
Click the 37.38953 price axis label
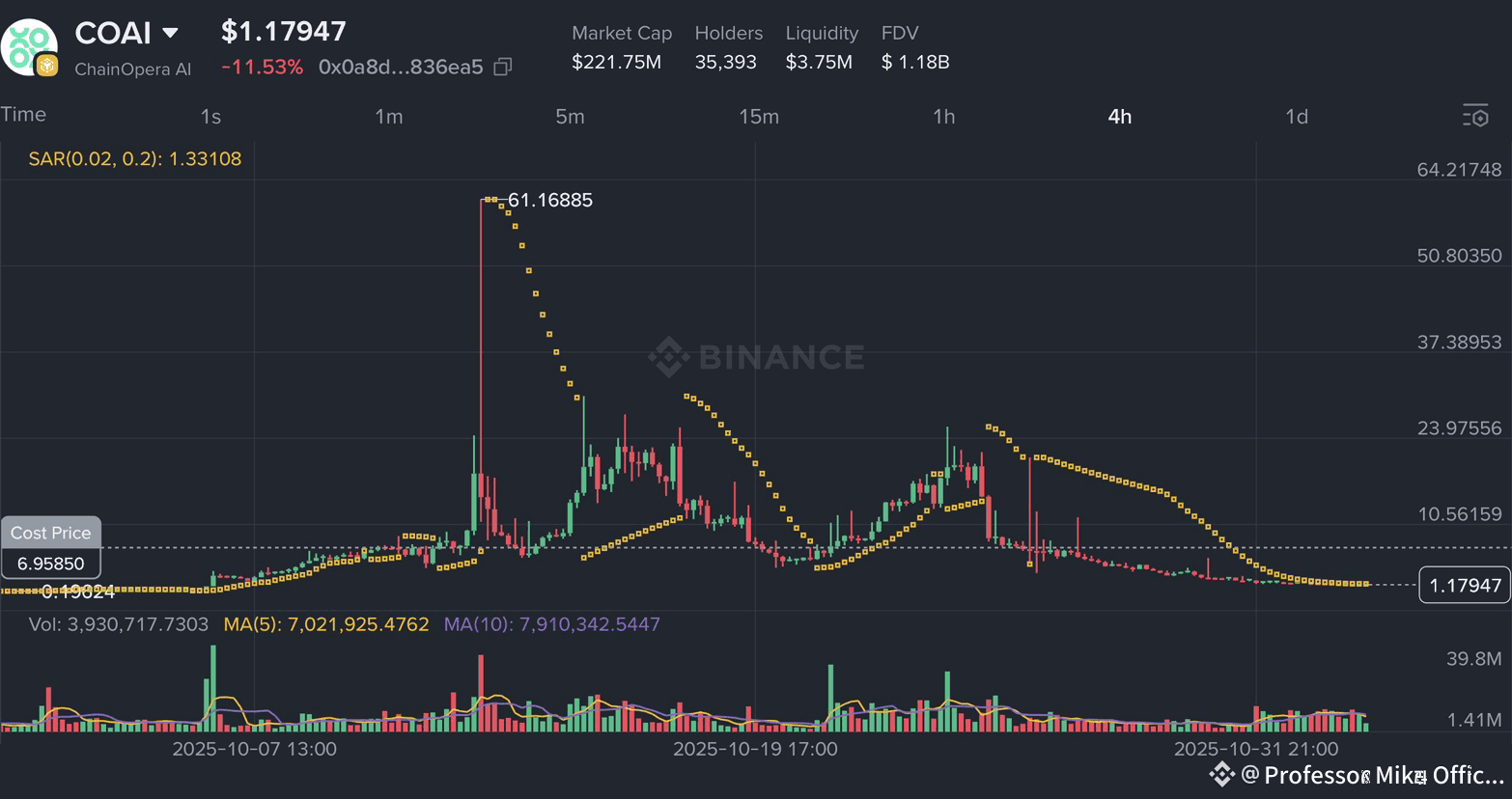point(1459,343)
